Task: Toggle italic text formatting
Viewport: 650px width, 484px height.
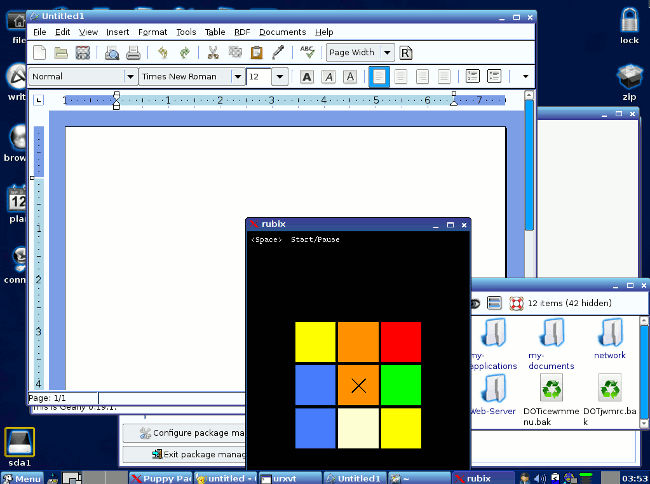Action: [328, 77]
